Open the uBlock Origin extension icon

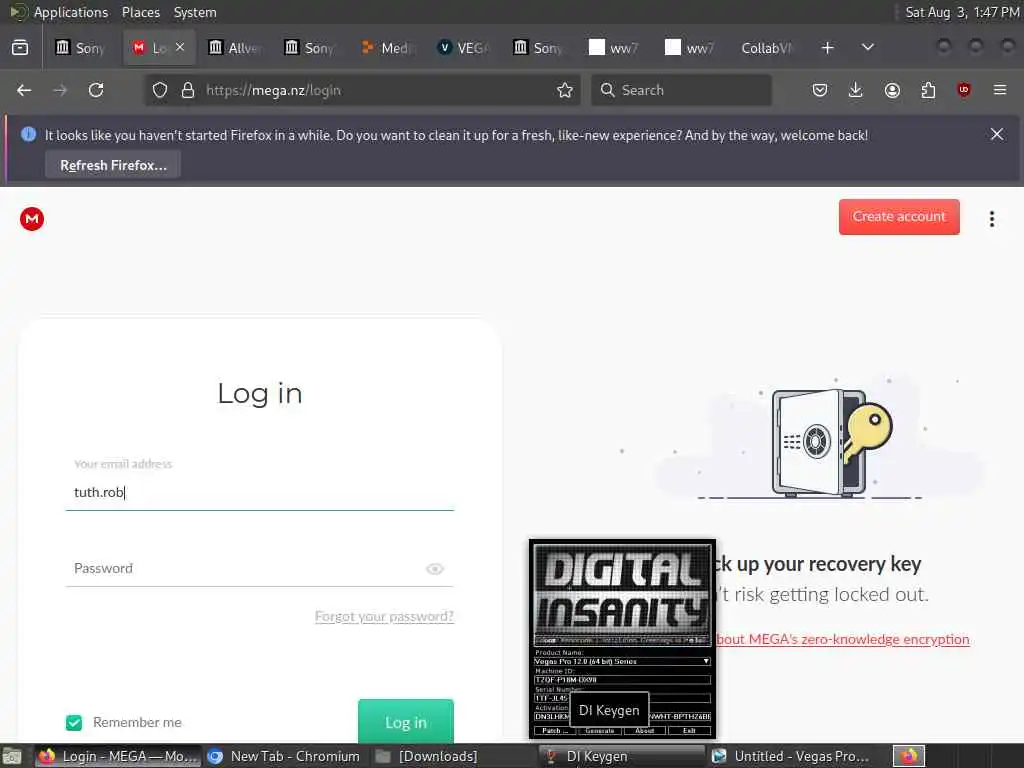click(x=964, y=90)
